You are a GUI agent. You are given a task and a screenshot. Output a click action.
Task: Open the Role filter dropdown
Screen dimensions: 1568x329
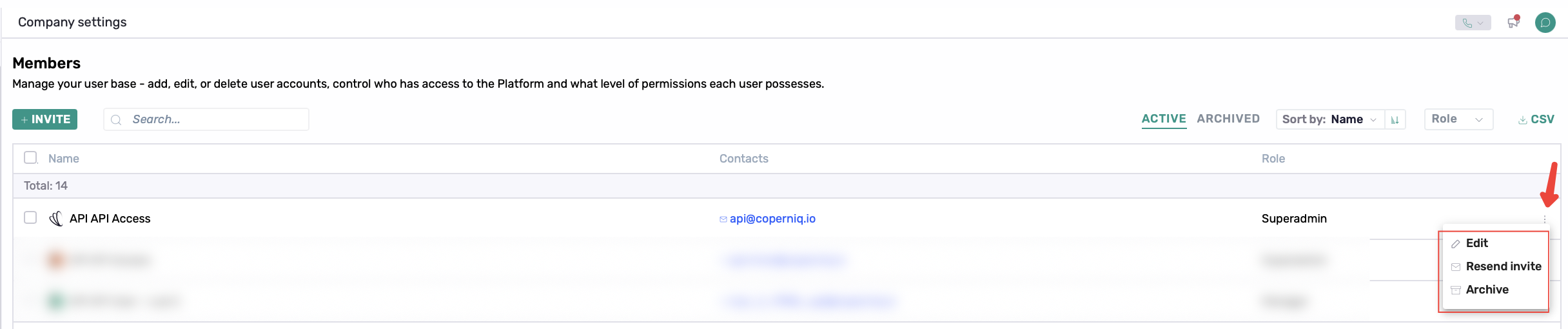click(1458, 119)
